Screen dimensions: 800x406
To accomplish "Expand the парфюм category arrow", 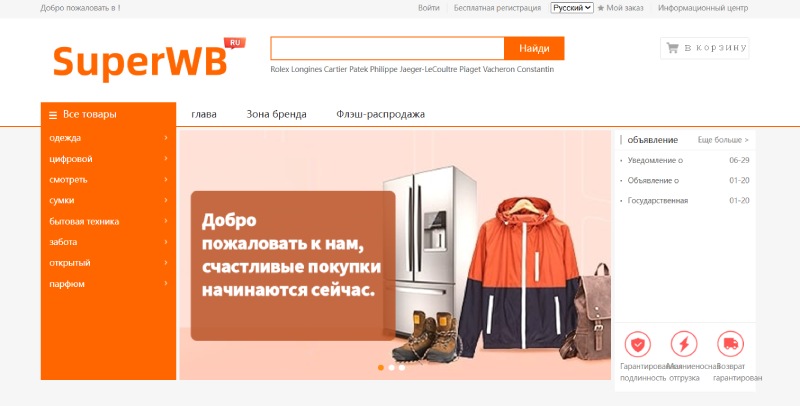I will click(166, 284).
